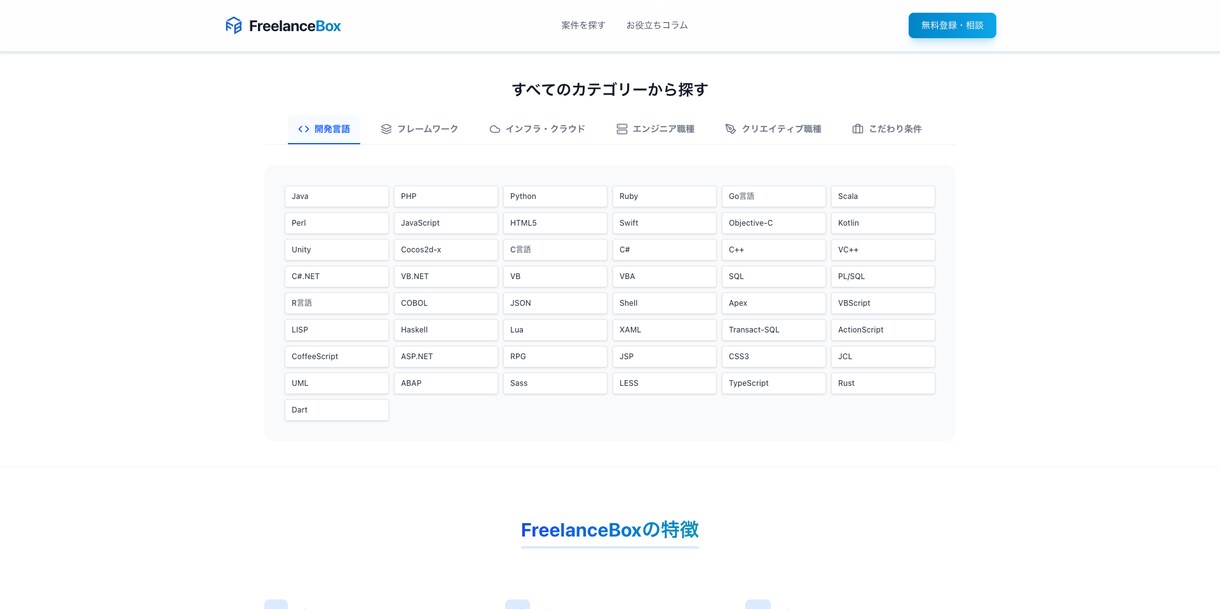Select the Transact-SQL category
This screenshot has width=1220, height=609.
(774, 330)
